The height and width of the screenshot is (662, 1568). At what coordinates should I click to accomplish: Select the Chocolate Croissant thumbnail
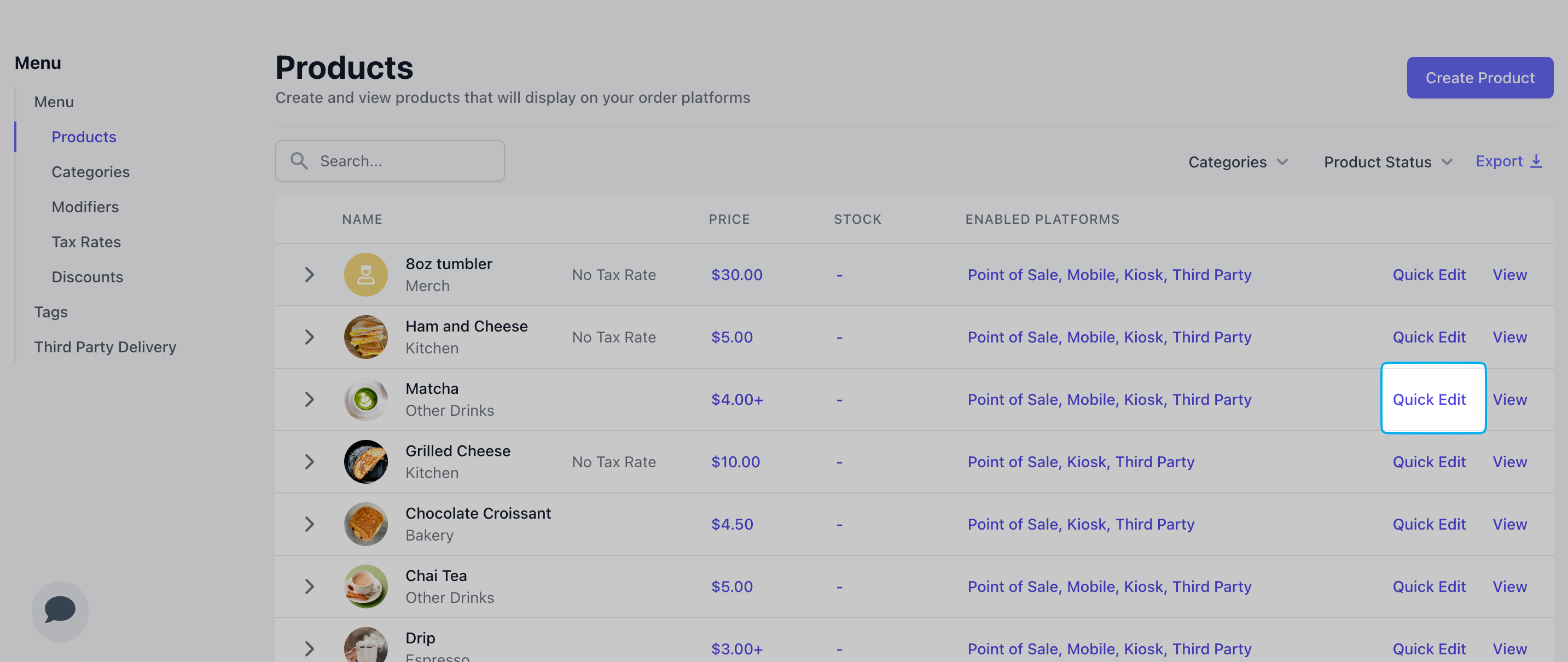366,524
